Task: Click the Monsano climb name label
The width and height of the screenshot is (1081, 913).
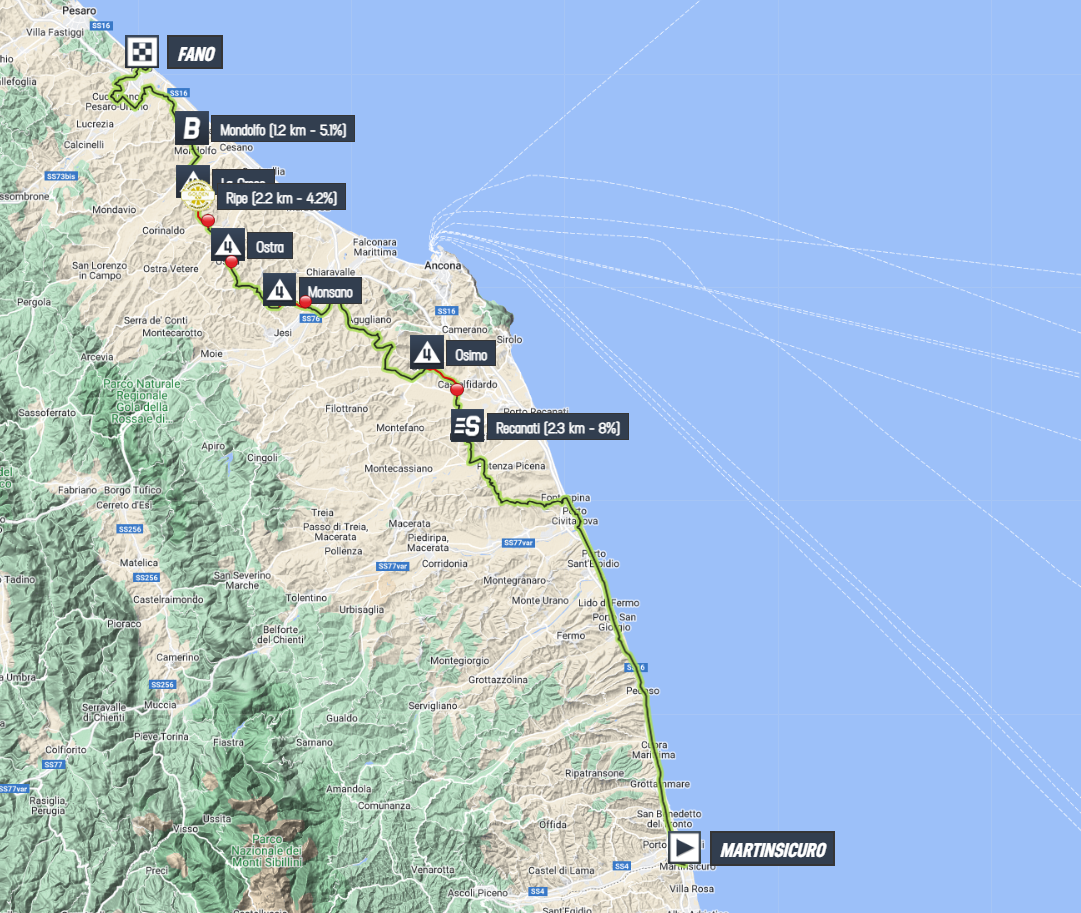Action: pos(326,289)
